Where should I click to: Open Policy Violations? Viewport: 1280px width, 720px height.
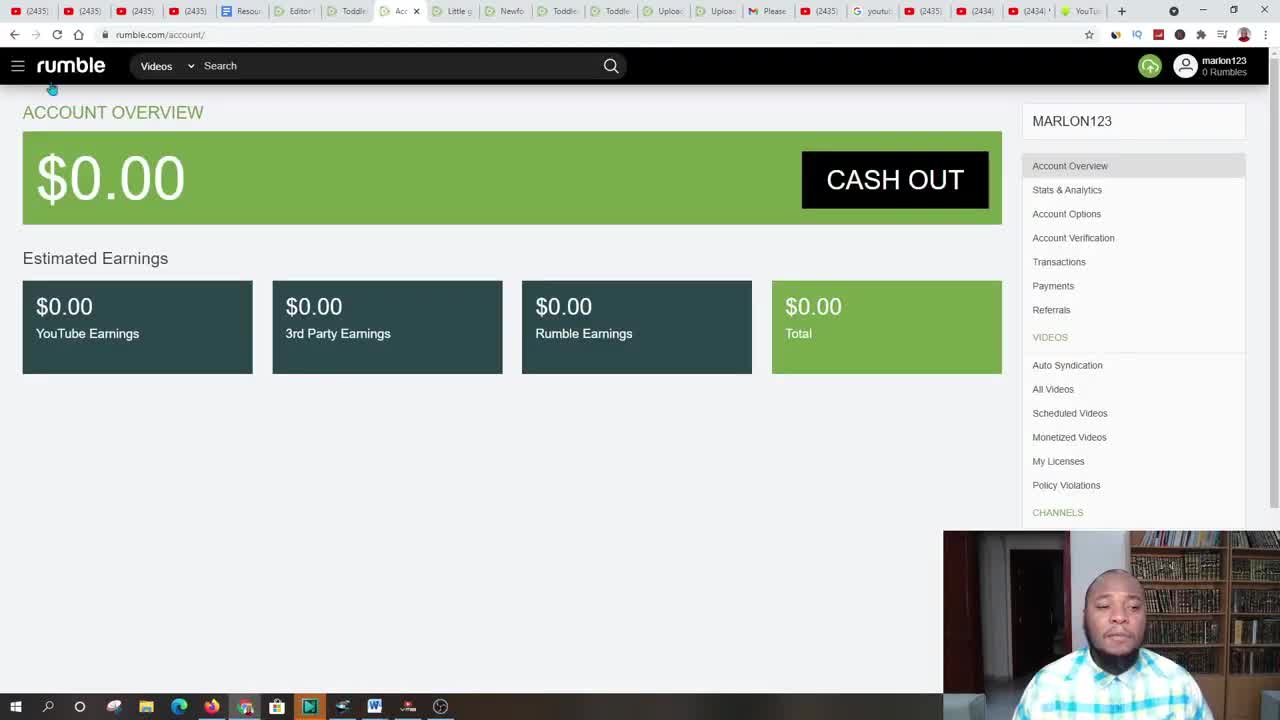point(1066,485)
